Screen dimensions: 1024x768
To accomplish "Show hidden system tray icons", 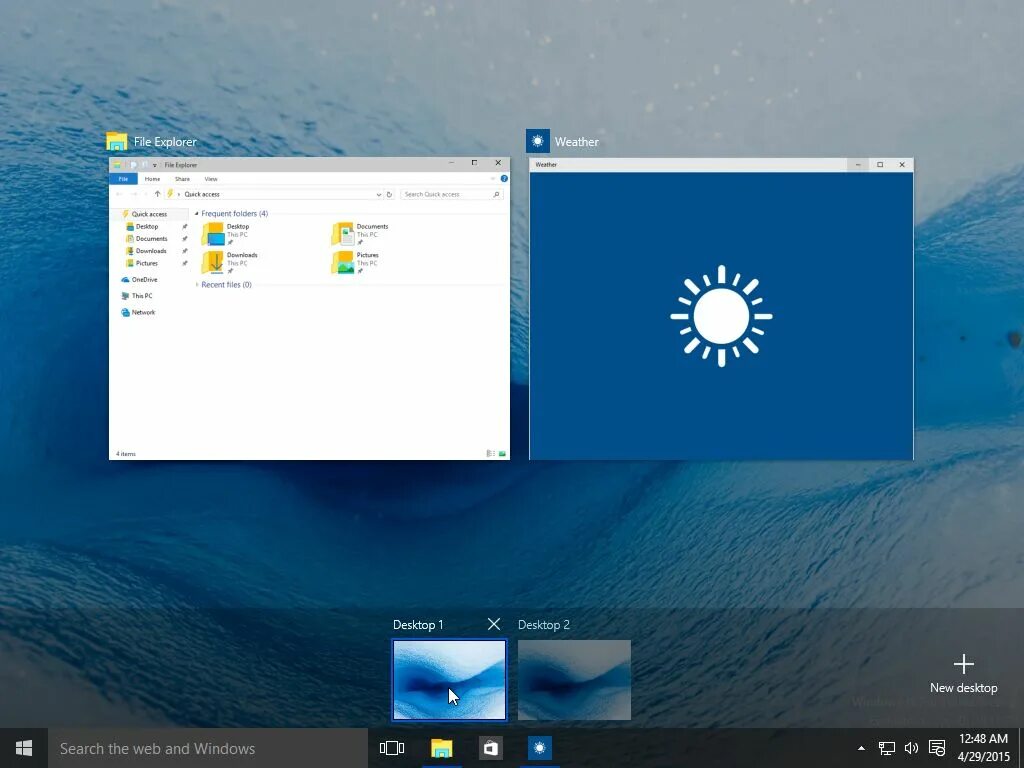I will 861,748.
